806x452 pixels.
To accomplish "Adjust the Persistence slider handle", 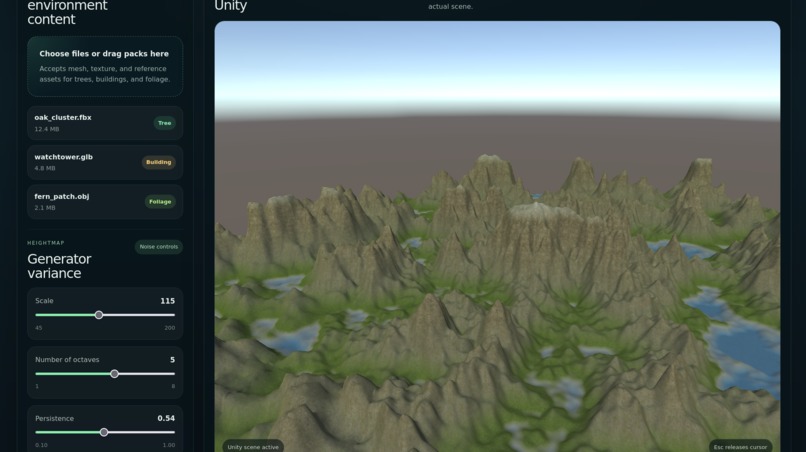I will coord(104,432).
